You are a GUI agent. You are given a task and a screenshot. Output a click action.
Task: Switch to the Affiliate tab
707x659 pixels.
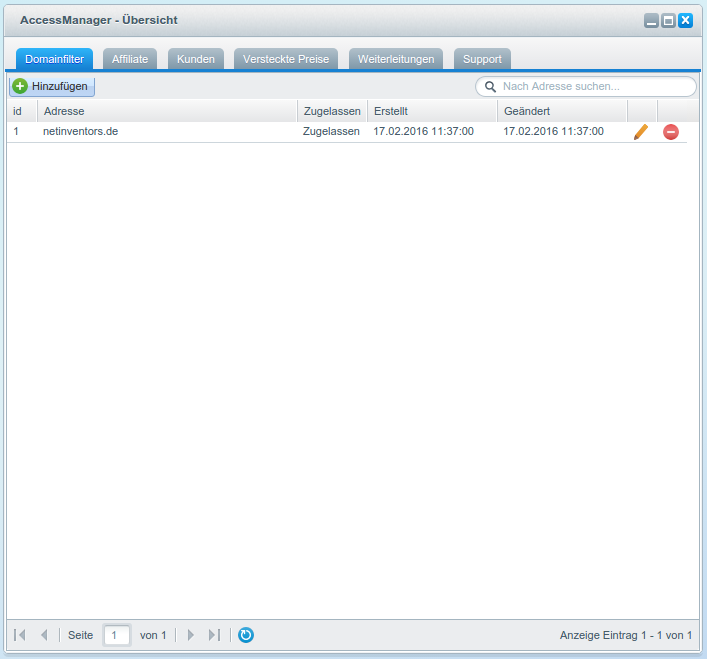point(130,59)
